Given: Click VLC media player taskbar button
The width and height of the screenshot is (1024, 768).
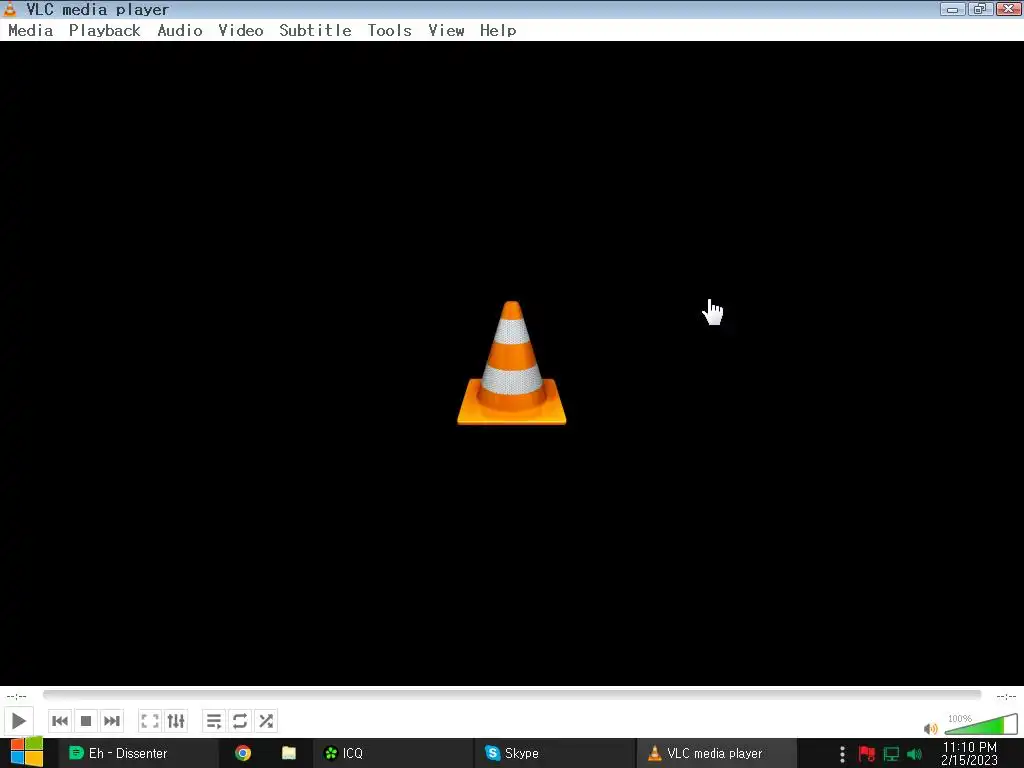Looking at the screenshot, I should coord(716,753).
